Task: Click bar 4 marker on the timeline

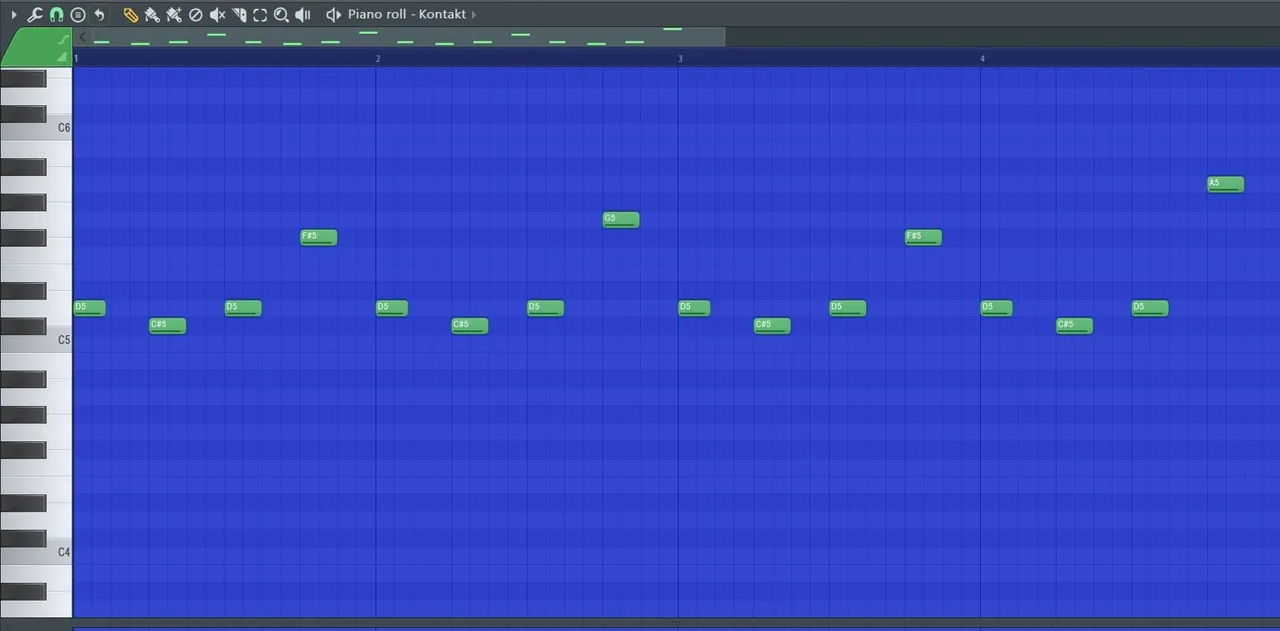Action: pos(982,59)
